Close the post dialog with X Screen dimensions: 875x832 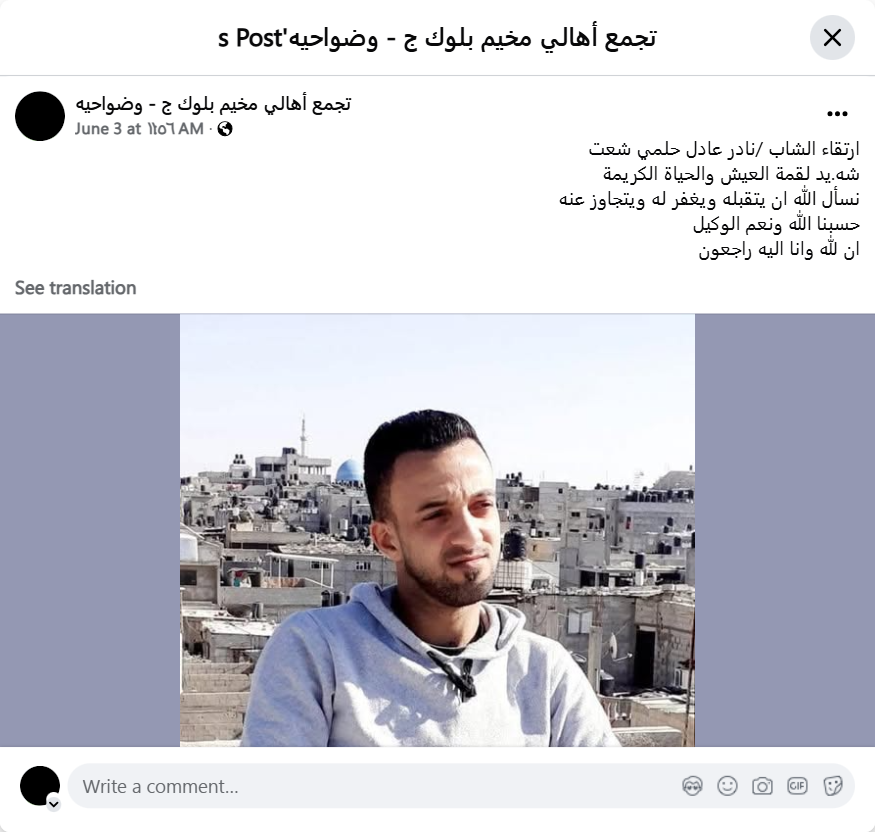pos(832,38)
